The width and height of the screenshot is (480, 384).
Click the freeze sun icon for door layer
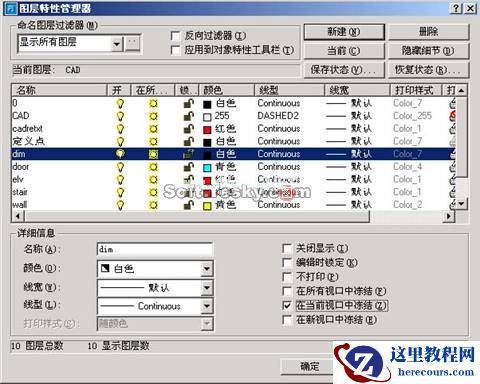(153, 167)
